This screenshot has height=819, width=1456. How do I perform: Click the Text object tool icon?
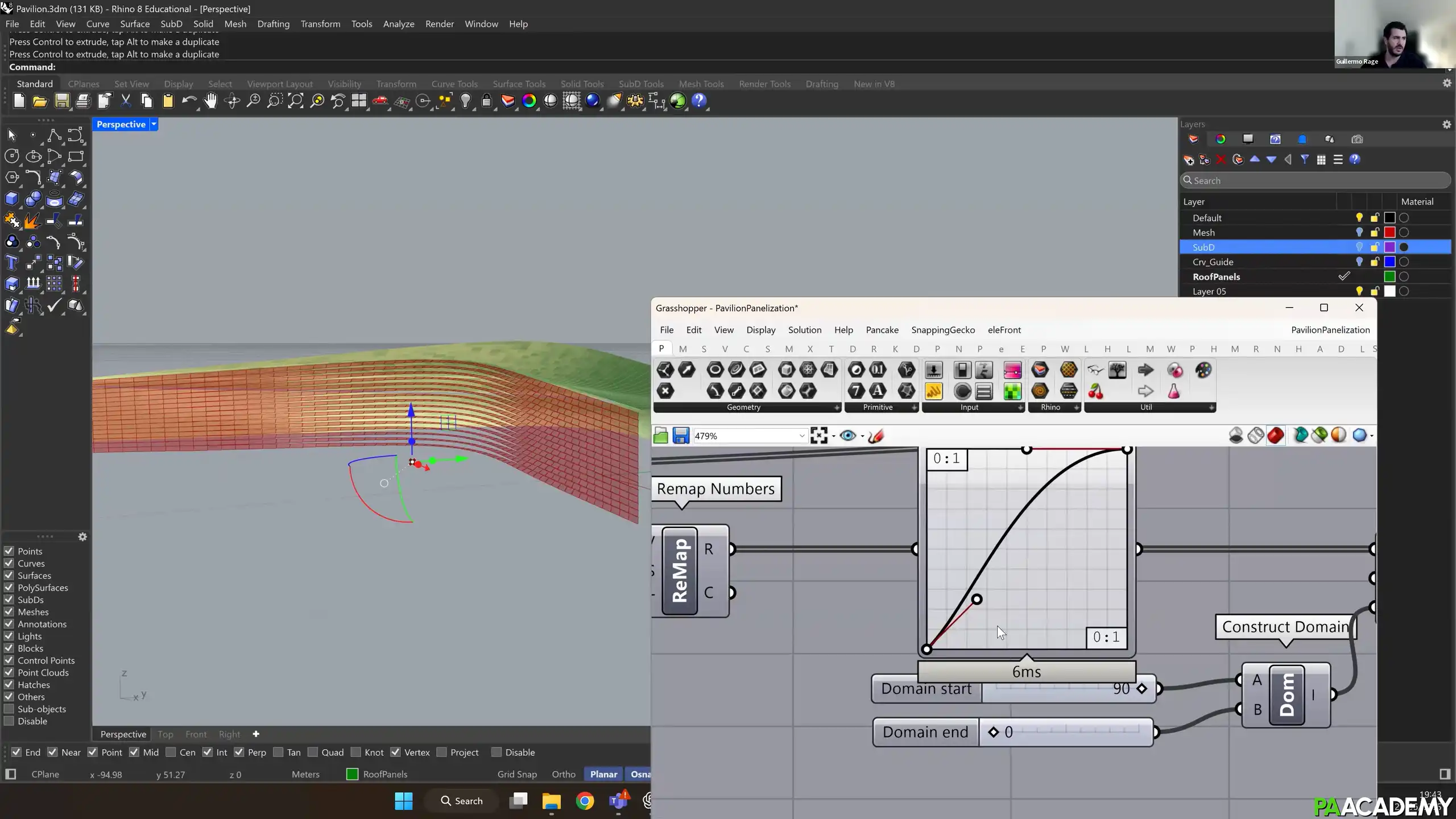12,263
